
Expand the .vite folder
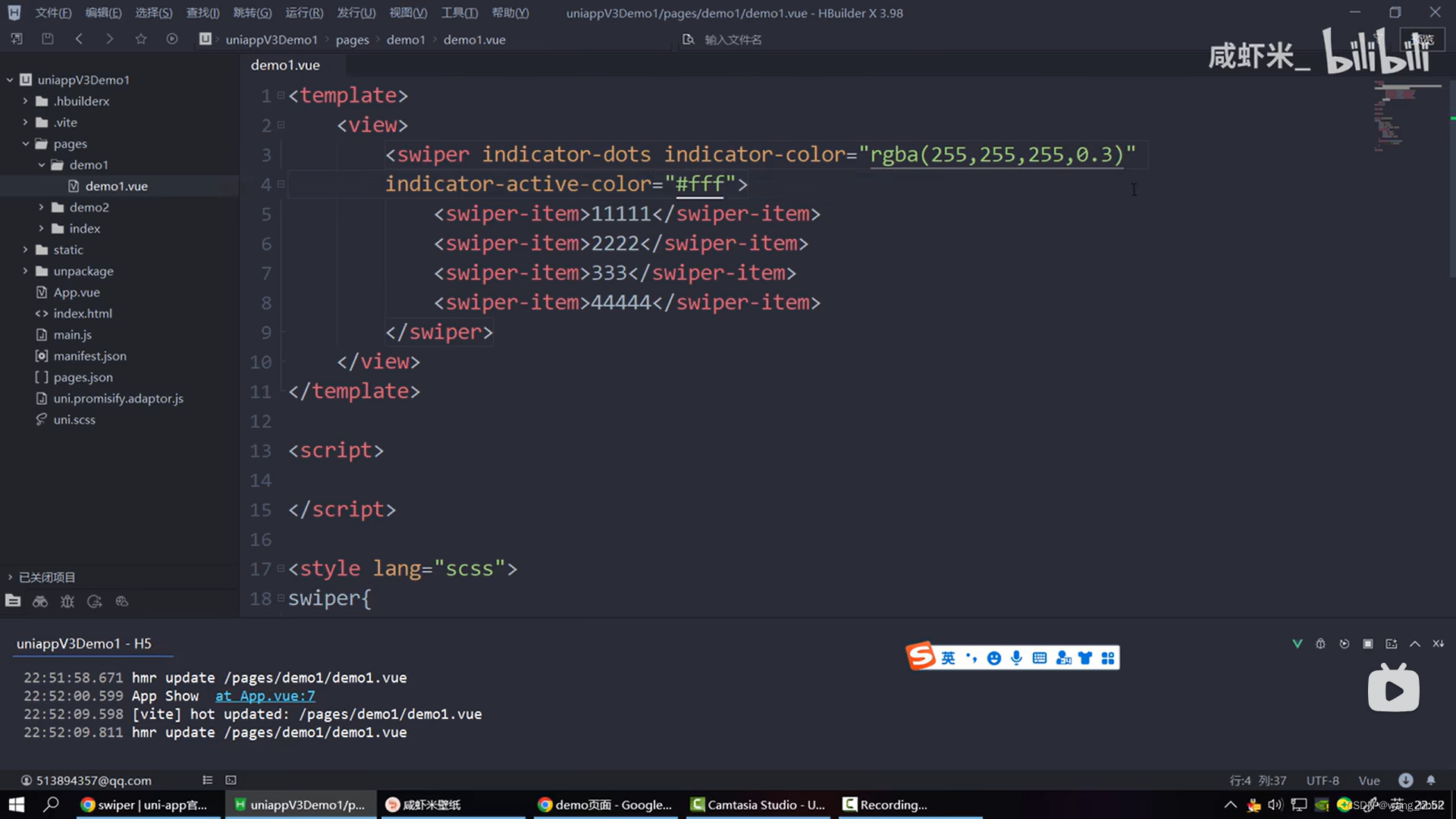click(25, 122)
